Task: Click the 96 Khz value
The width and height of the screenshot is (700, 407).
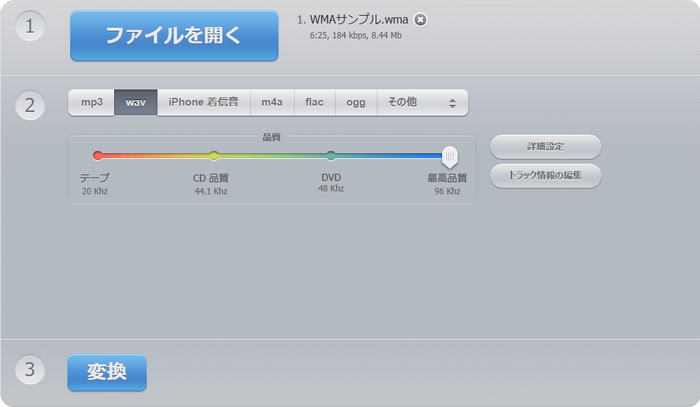Action: (x=447, y=191)
